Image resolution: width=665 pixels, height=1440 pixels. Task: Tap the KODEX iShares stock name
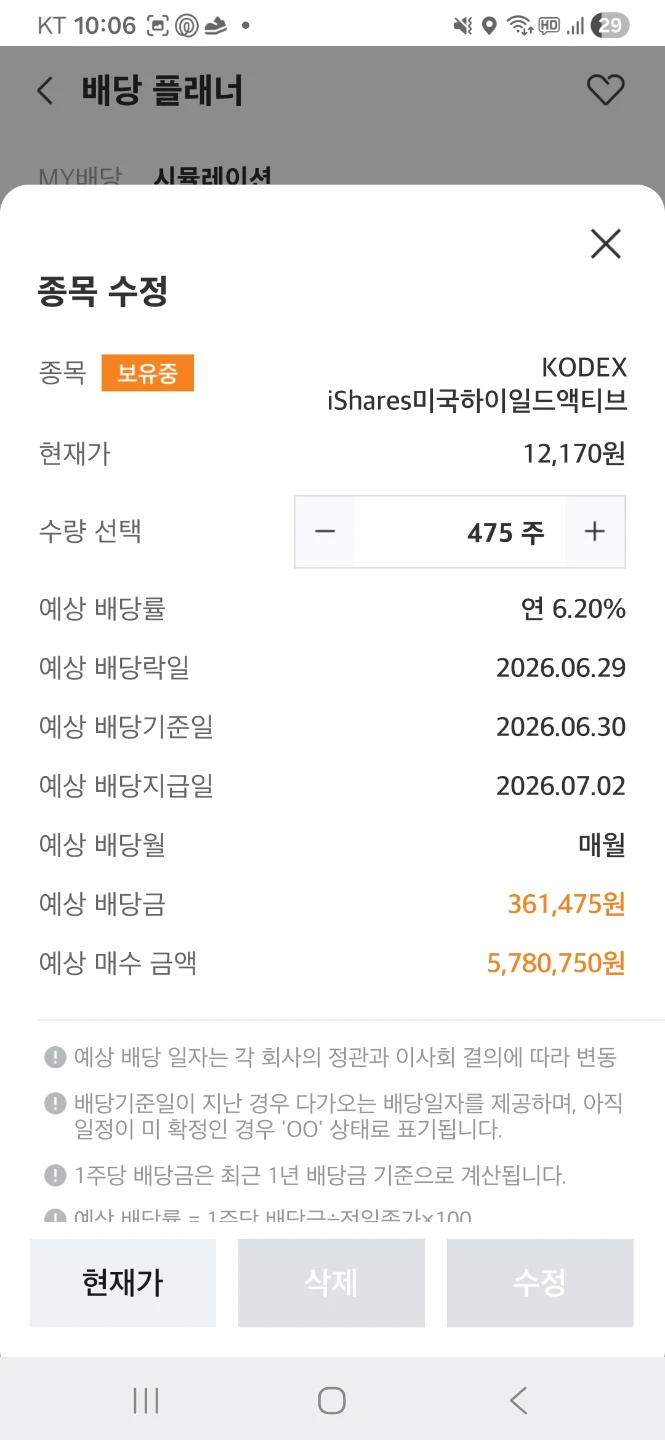tap(477, 384)
